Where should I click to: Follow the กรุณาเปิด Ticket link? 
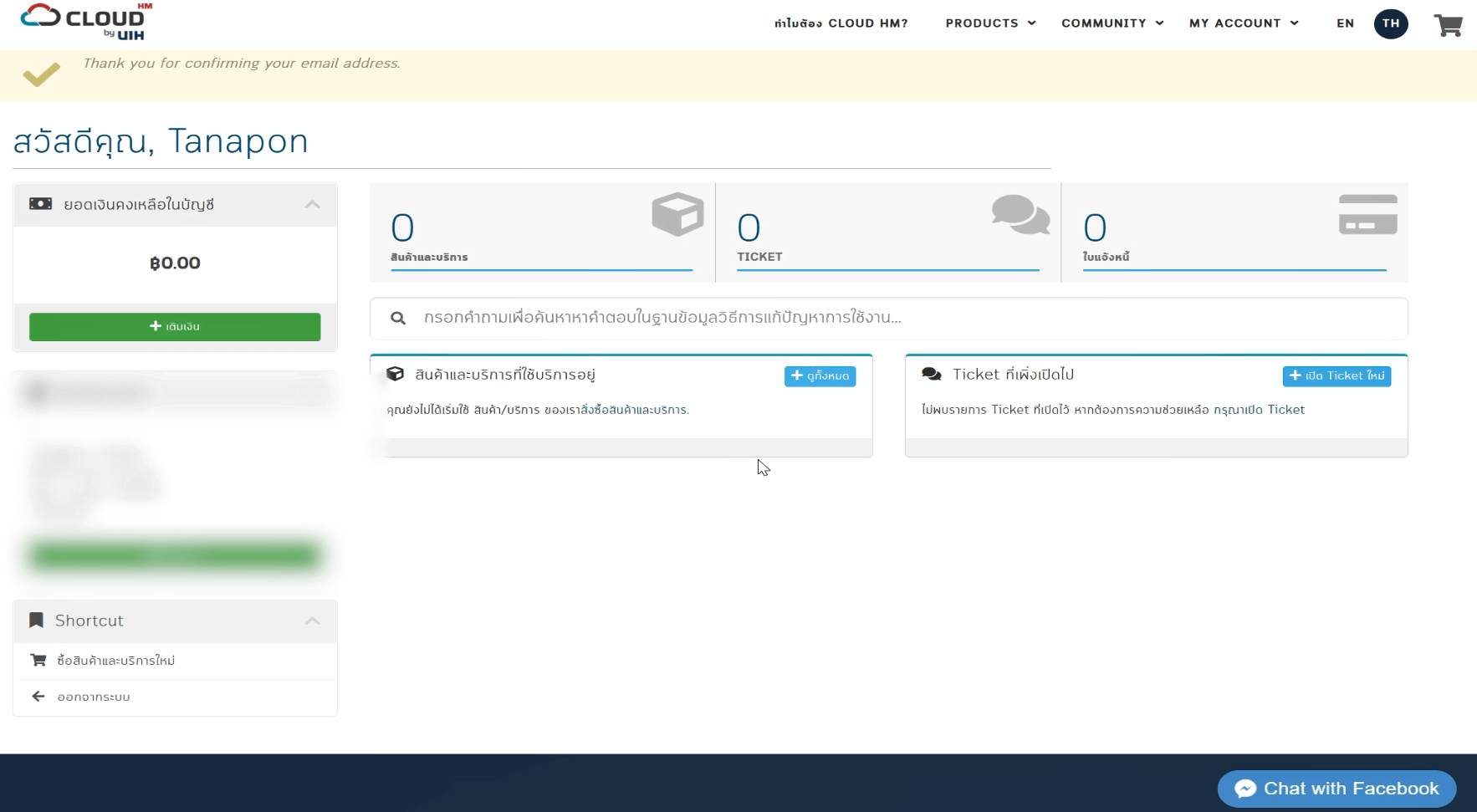coord(1259,410)
